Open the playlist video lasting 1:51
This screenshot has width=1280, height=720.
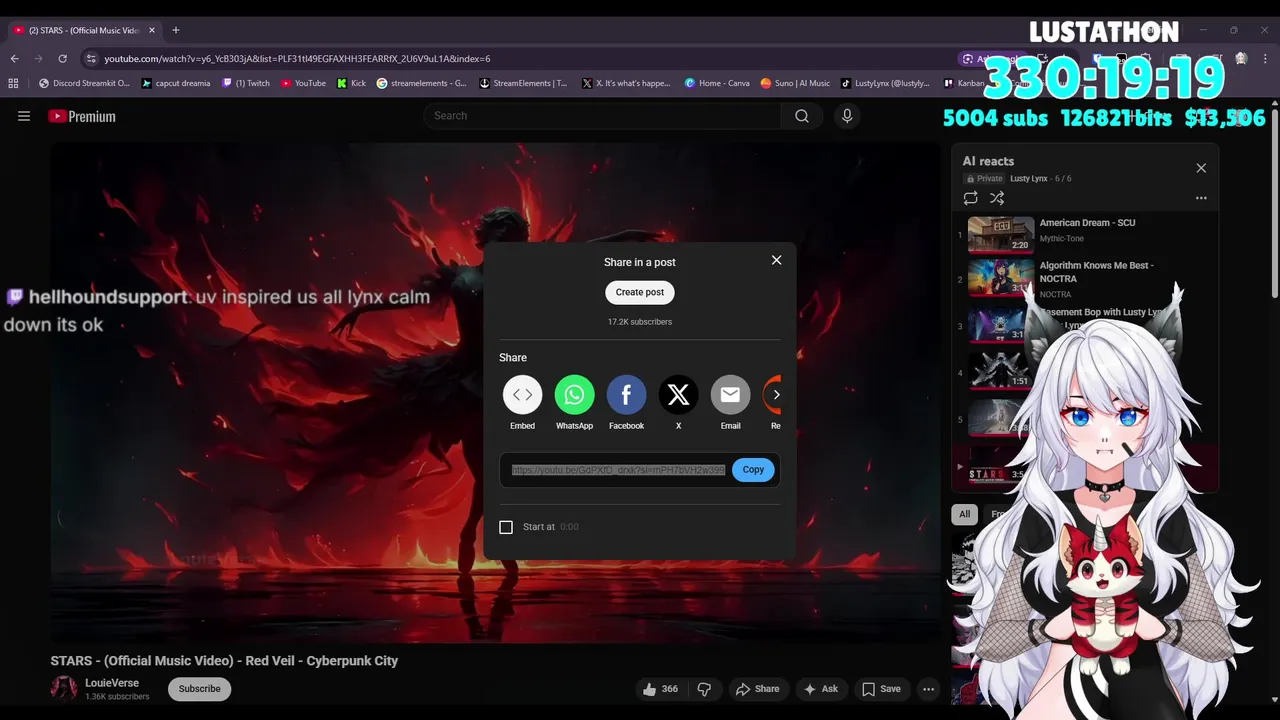(x=1001, y=373)
